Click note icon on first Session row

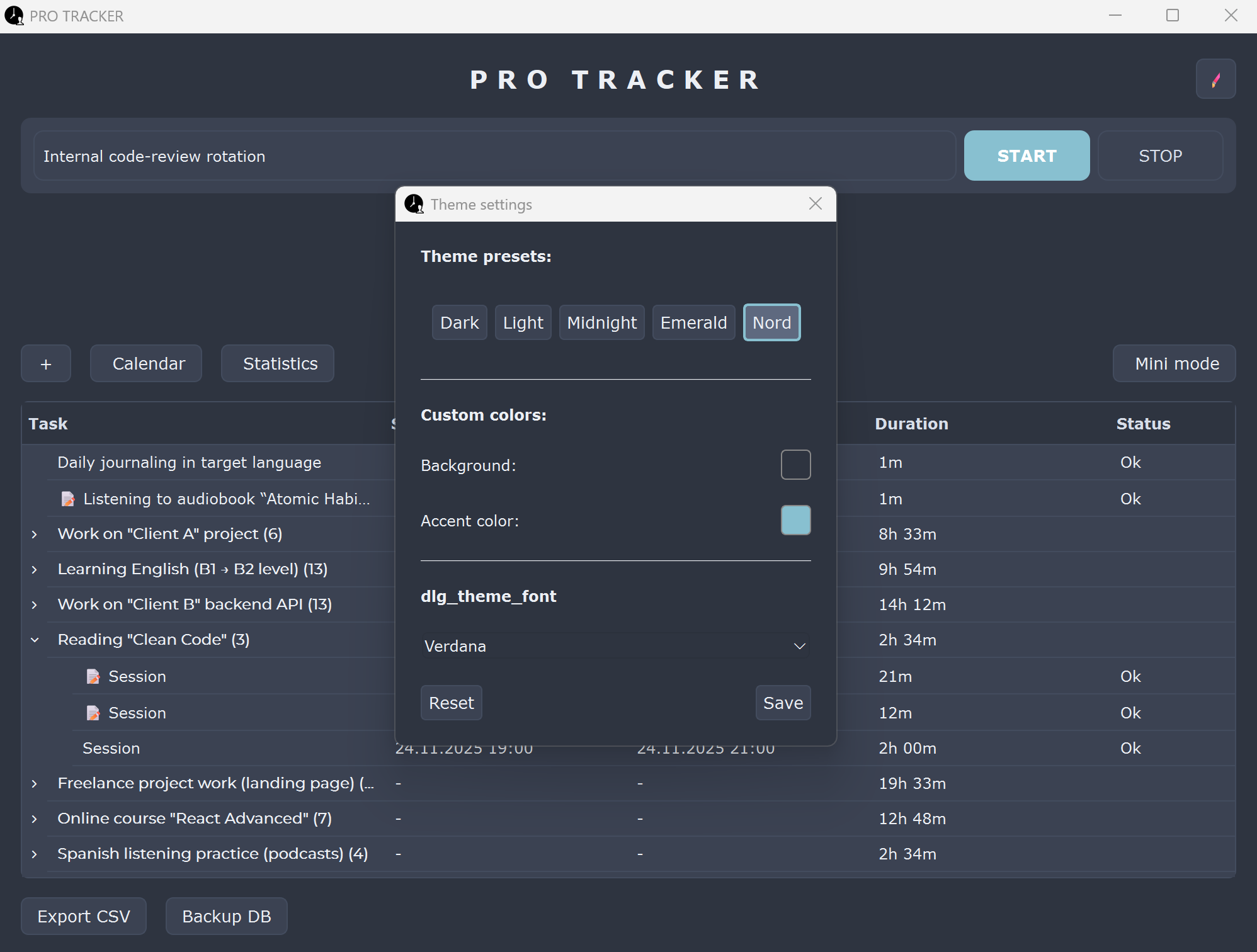(93, 676)
